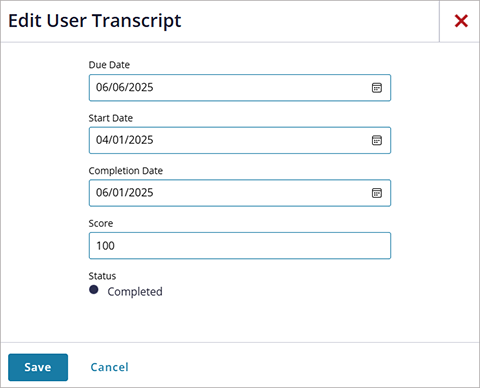
Task: Click the Due Date field label
Action: [x=109, y=65]
